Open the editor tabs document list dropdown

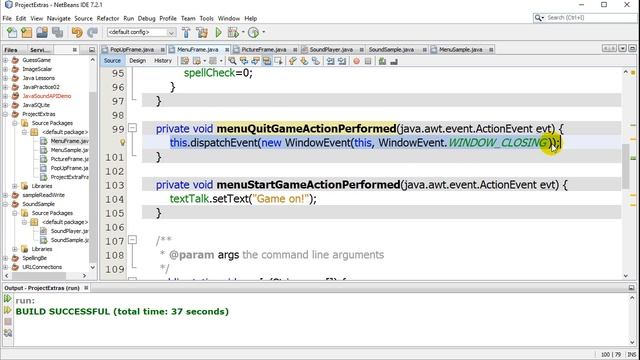[x=622, y=49]
